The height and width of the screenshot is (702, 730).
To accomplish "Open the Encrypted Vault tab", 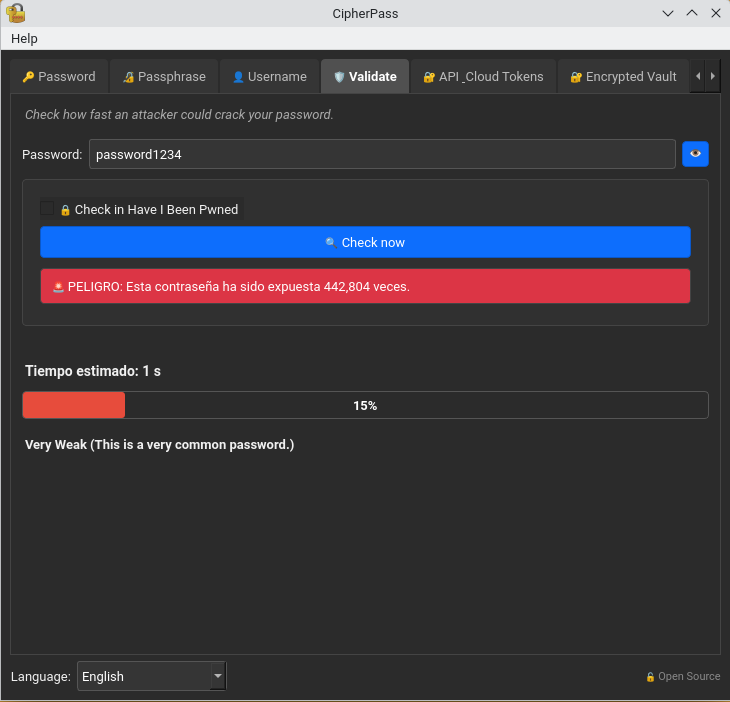I will [x=623, y=76].
